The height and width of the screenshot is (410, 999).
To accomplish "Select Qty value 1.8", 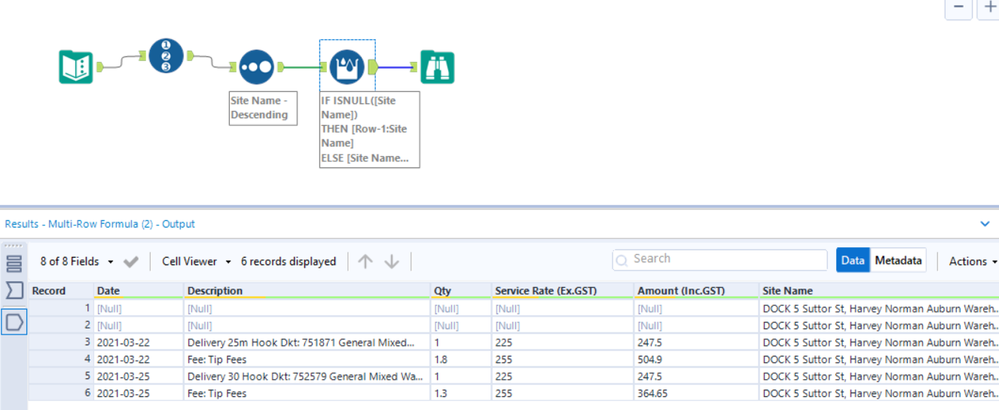I will [461, 359].
